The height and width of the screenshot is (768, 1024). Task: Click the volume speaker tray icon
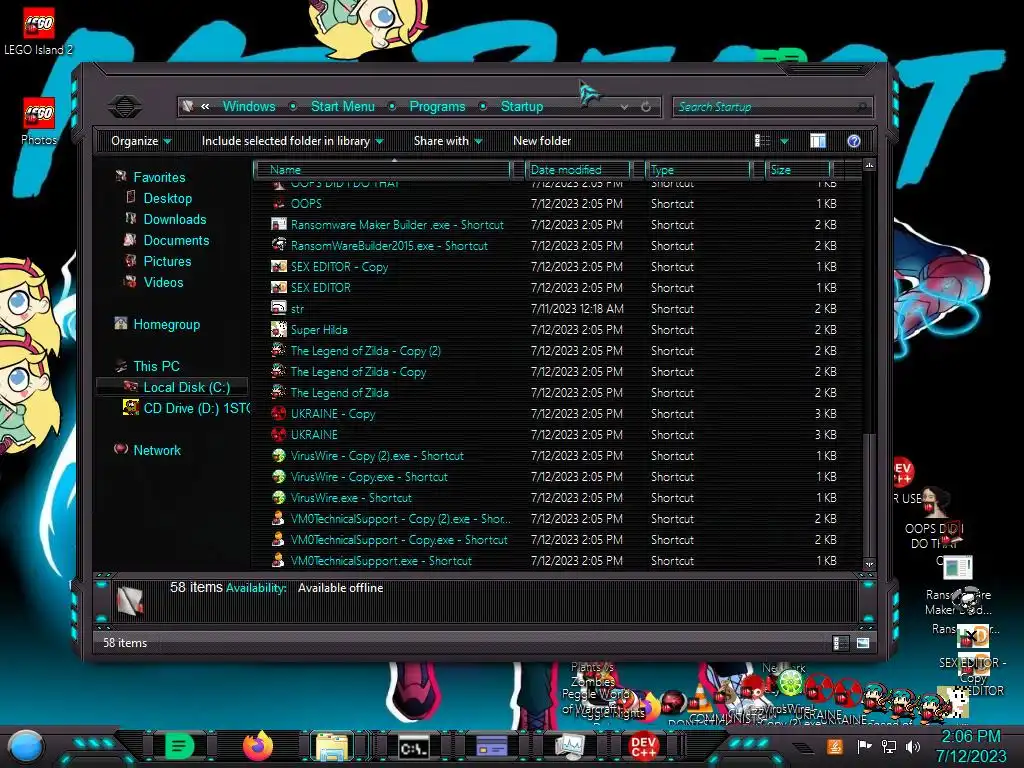(x=913, y=747)
